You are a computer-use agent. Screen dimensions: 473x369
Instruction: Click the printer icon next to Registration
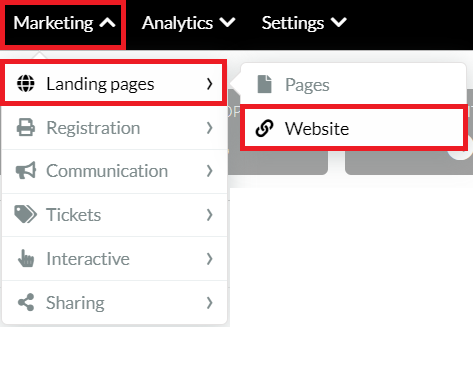click(26, 127)
